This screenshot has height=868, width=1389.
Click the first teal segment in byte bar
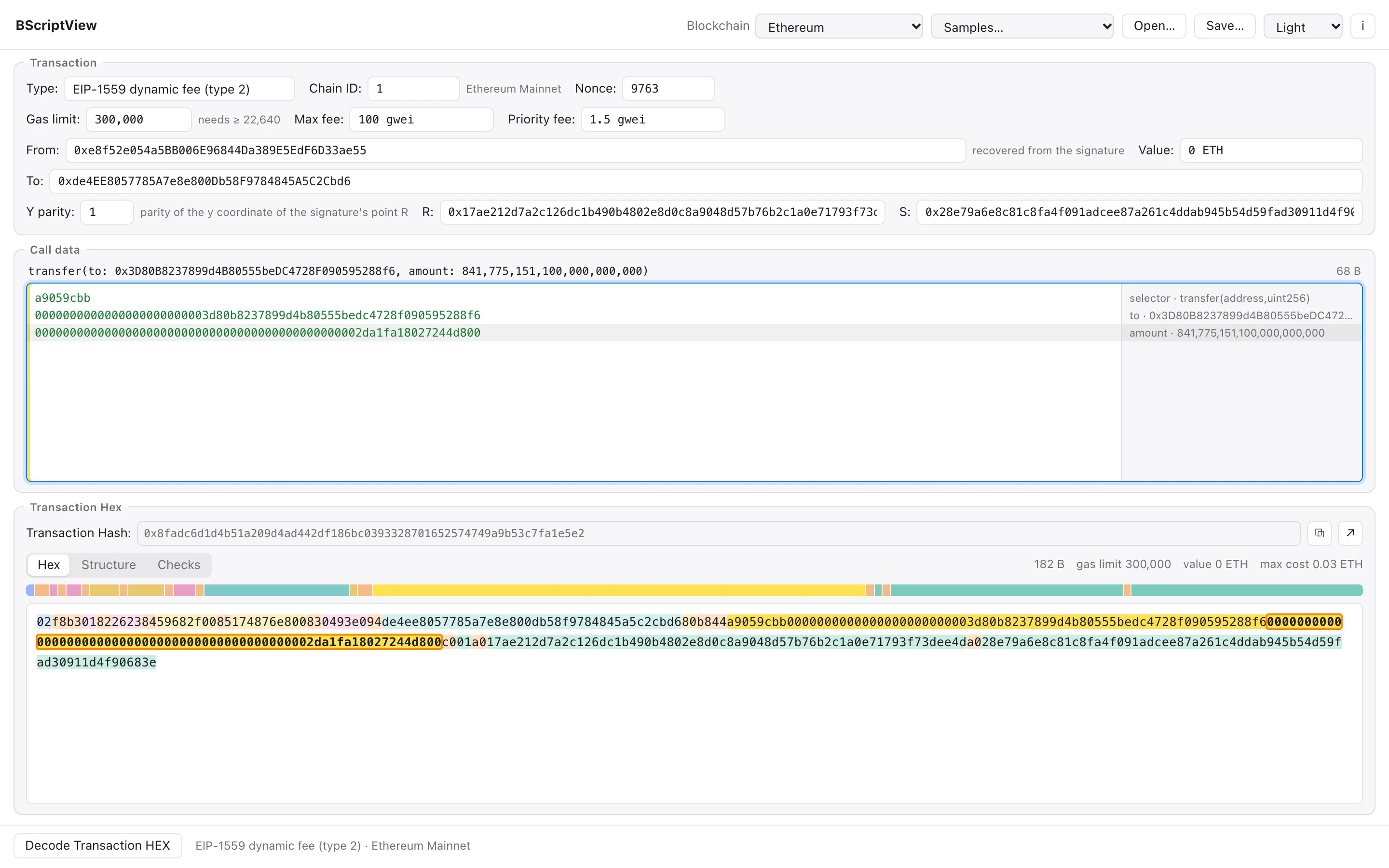tap(277, 590)
